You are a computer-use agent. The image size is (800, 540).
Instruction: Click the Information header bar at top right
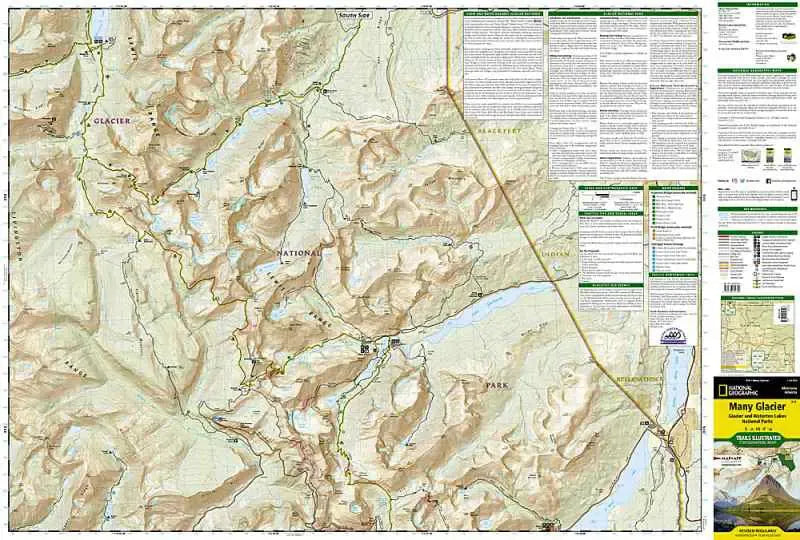tap(757, 5)
